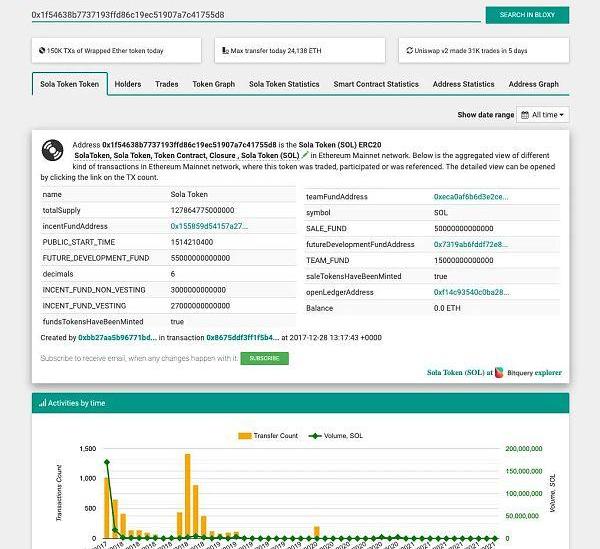Open the teamFundAddress 0xeca0af6b6d3e link
This screenshot has width=600, height=549.
coord(470,197)
